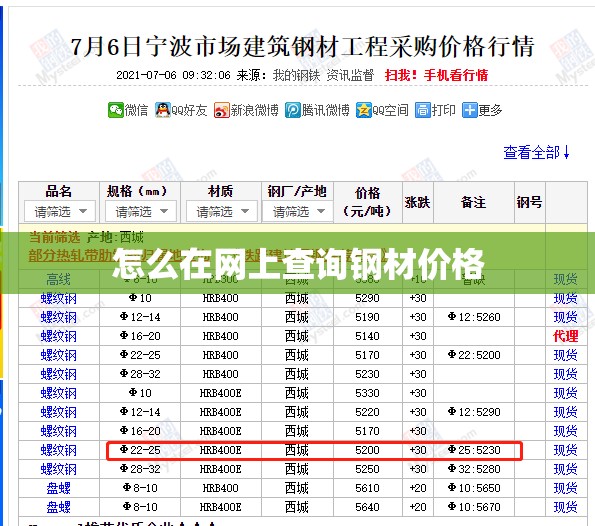Click the red 代理 link

[x=565, y=336]
